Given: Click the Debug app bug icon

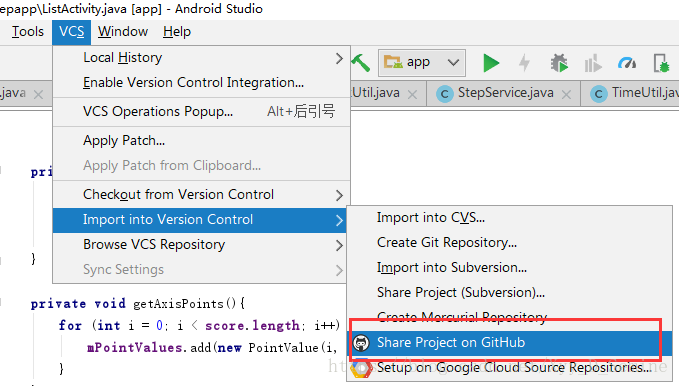Looking at the screenshot, I should click(559, 63).
